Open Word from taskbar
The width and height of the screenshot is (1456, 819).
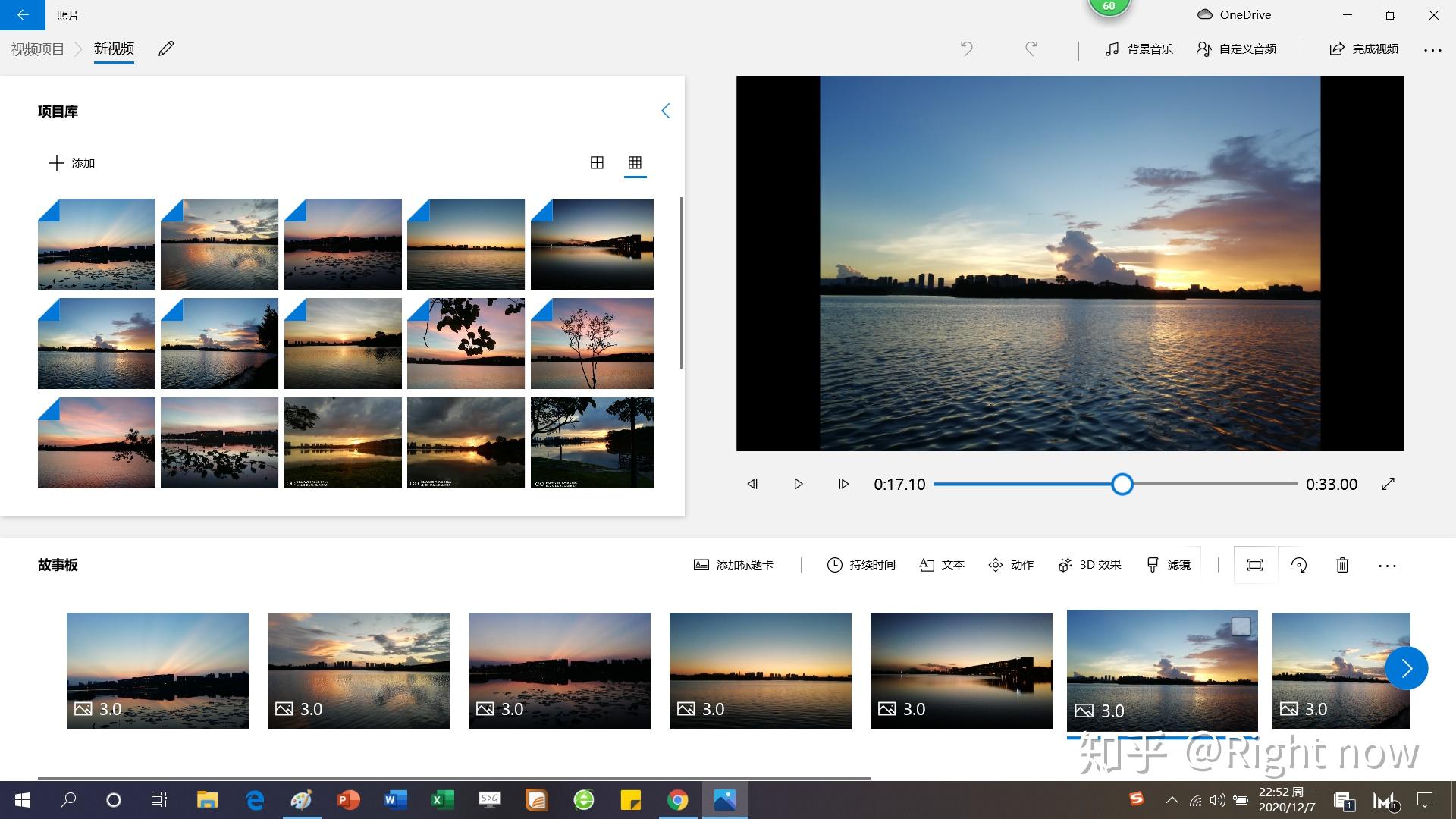396,800
